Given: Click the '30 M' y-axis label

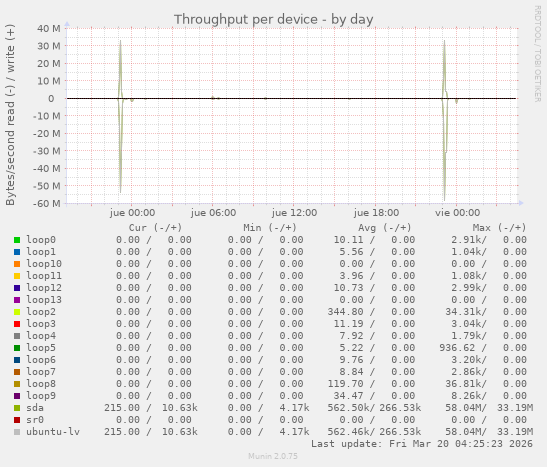Looking at the screenshot, I should pos(49,46).
